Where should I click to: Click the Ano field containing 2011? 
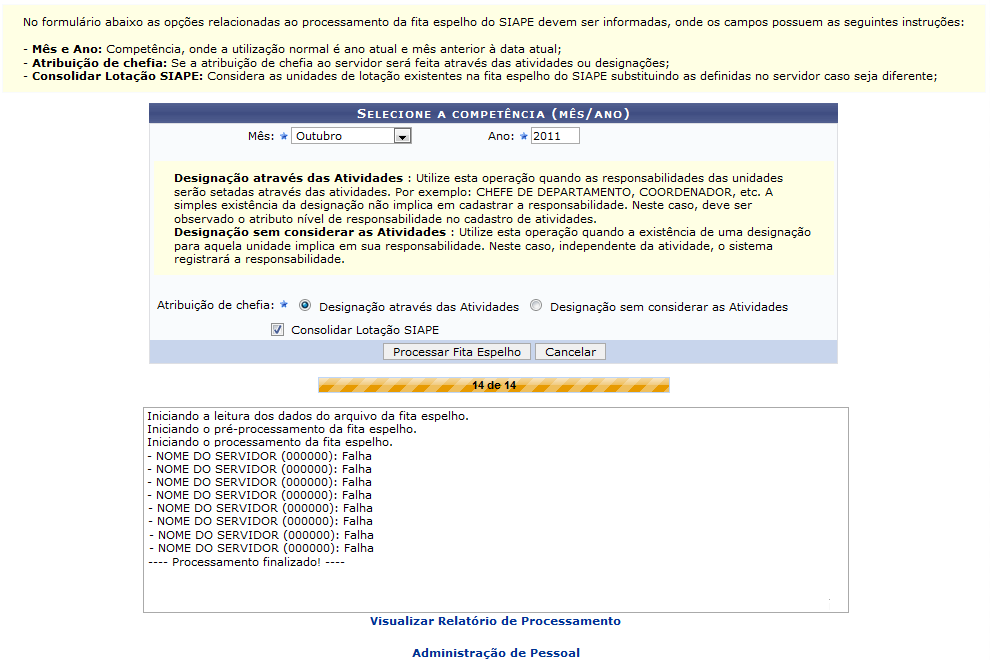[x=554, y=136]
